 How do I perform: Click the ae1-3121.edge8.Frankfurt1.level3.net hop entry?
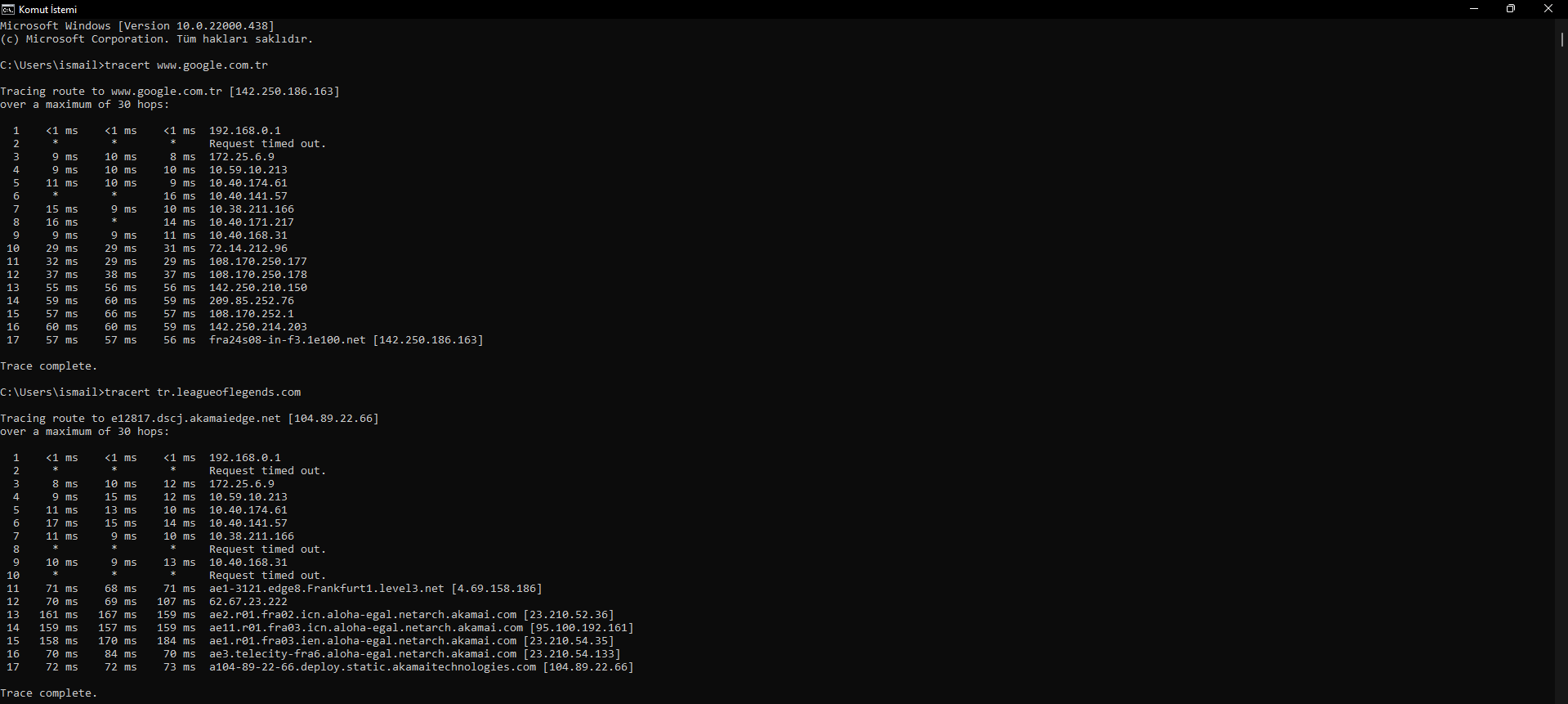[x=327, y=589]
